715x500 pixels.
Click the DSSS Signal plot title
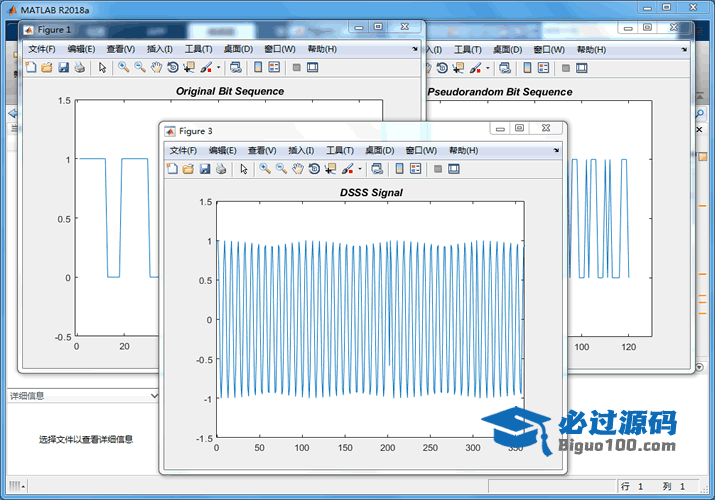(x=371, y=192)
